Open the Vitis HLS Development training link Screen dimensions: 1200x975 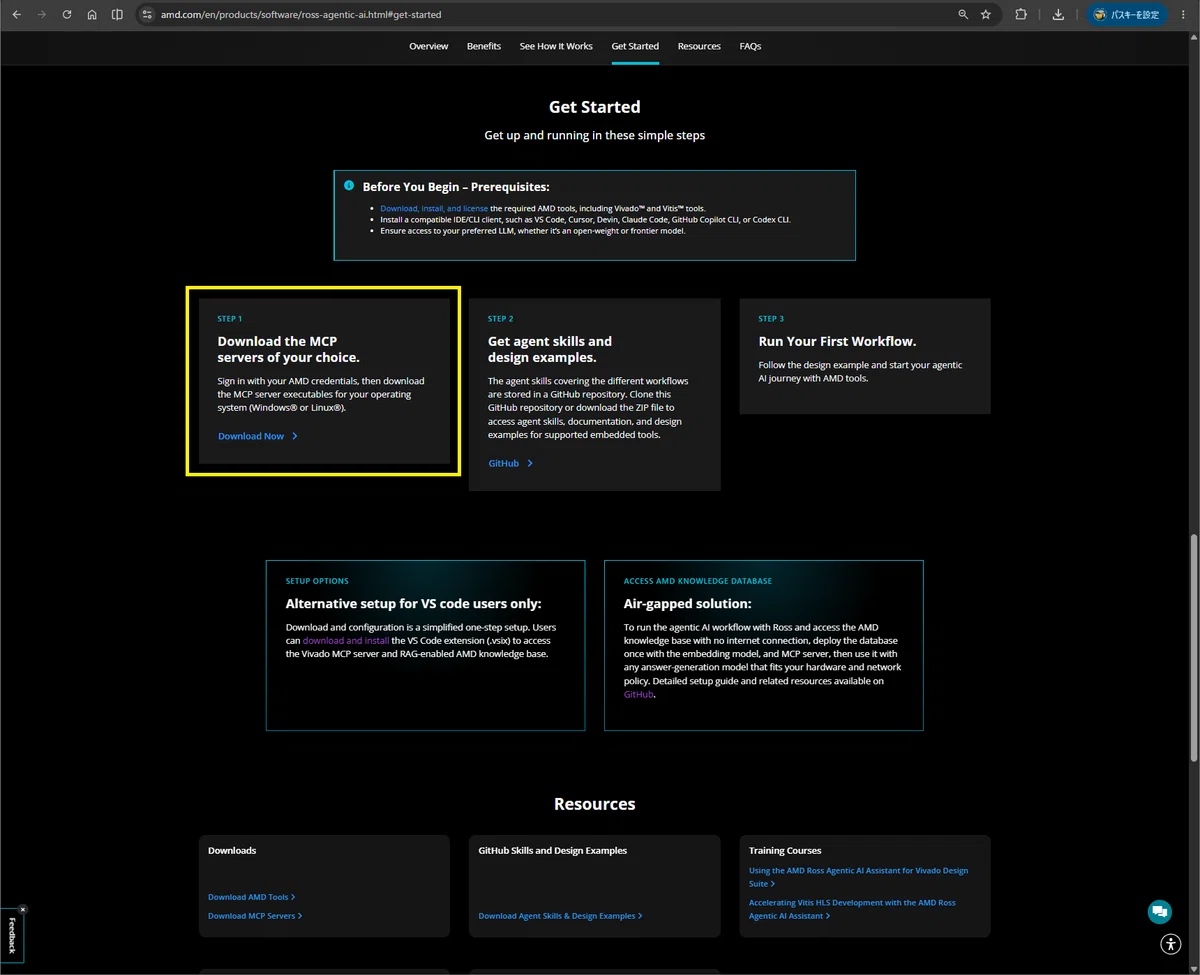coord(852,909)
